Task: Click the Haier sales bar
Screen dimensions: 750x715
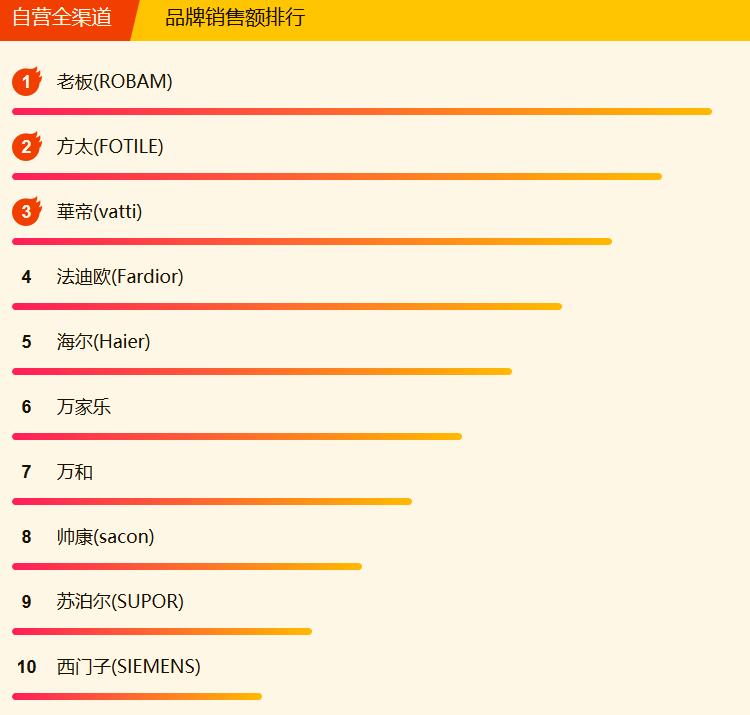Action: point(262,372)
